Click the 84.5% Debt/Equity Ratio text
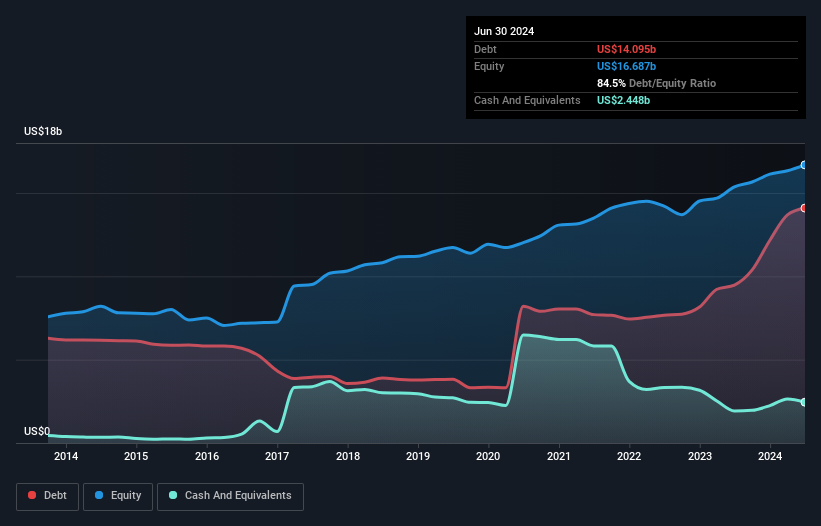821x526 pixels. tap(657, 83)
